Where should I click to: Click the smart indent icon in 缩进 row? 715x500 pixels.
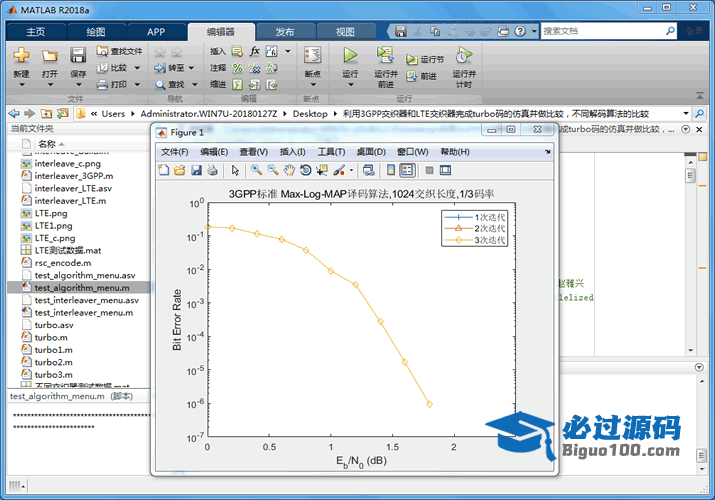pyautogui.click(x=237, y=85)
